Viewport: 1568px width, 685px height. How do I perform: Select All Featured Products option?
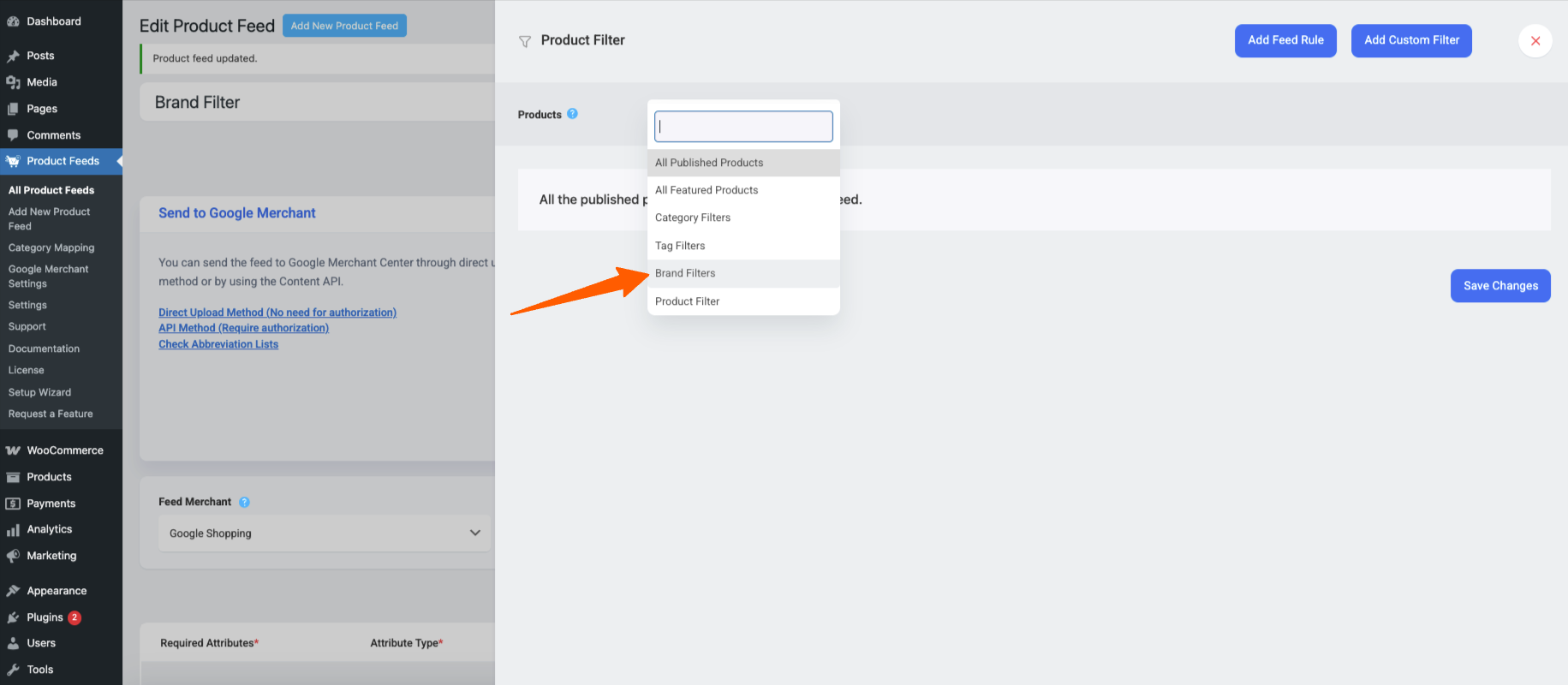[743, 190]
